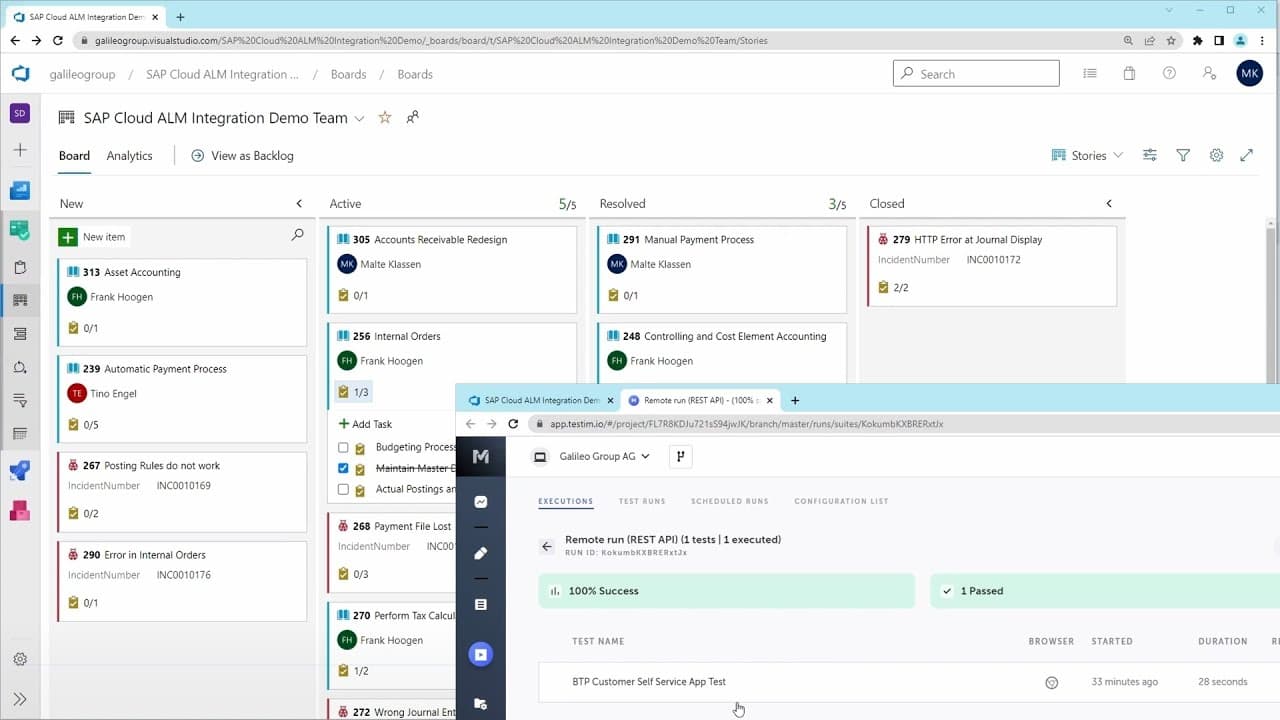Switch to the Analytics tab
1280x720 pixels.
pos(130,156)
